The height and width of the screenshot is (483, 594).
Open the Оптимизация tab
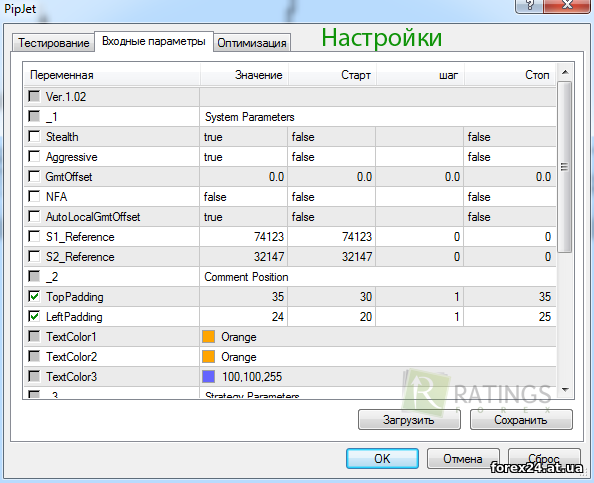pos(252,43)
